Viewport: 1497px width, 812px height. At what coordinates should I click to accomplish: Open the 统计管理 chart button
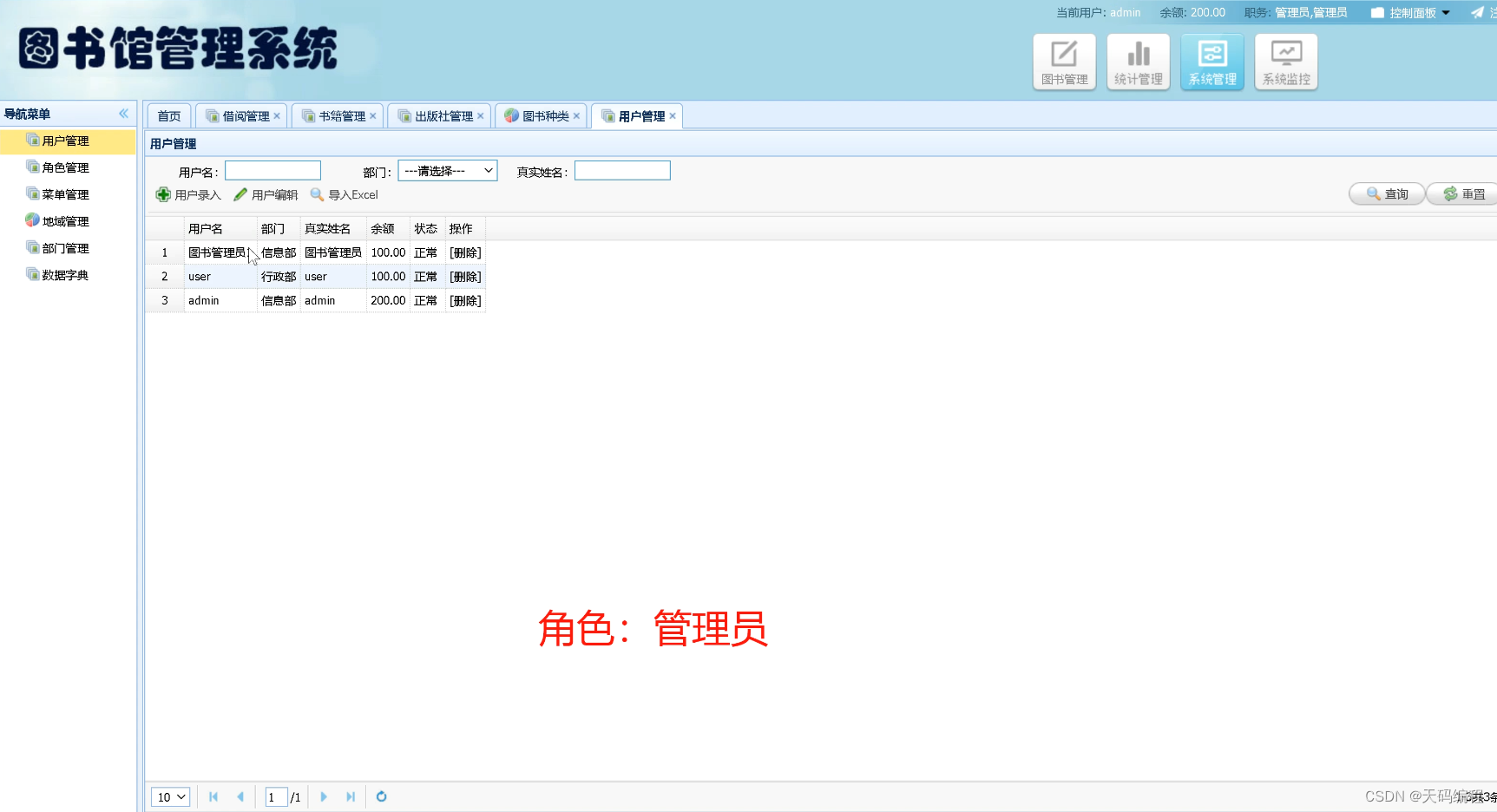(1139, 62)
